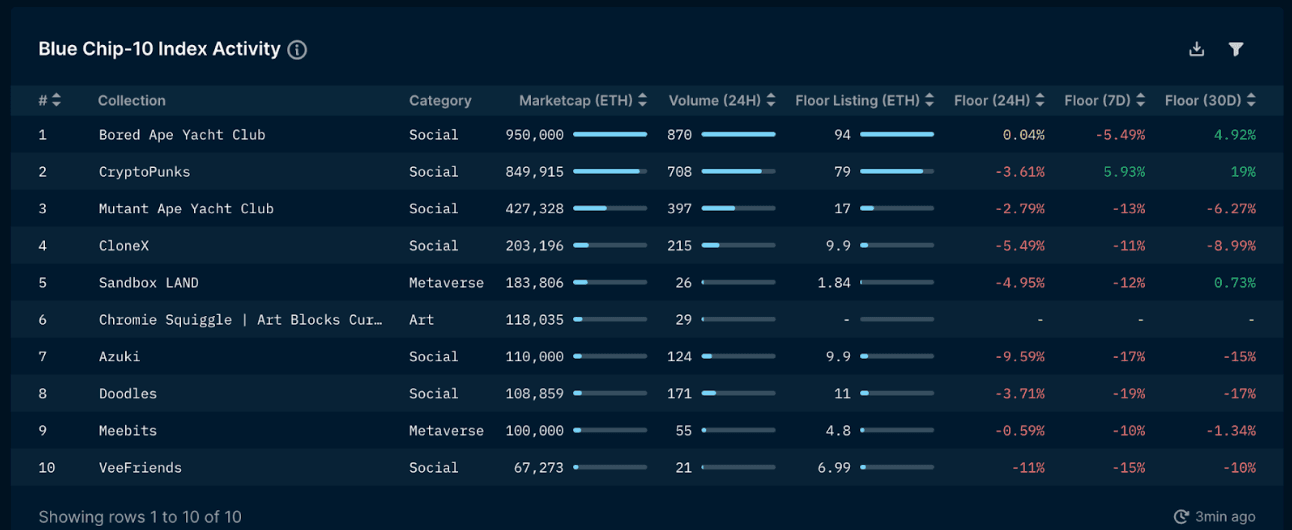Click the Collection column header
Viewport: 1292px width, 530px height.
tap(132, 100)
